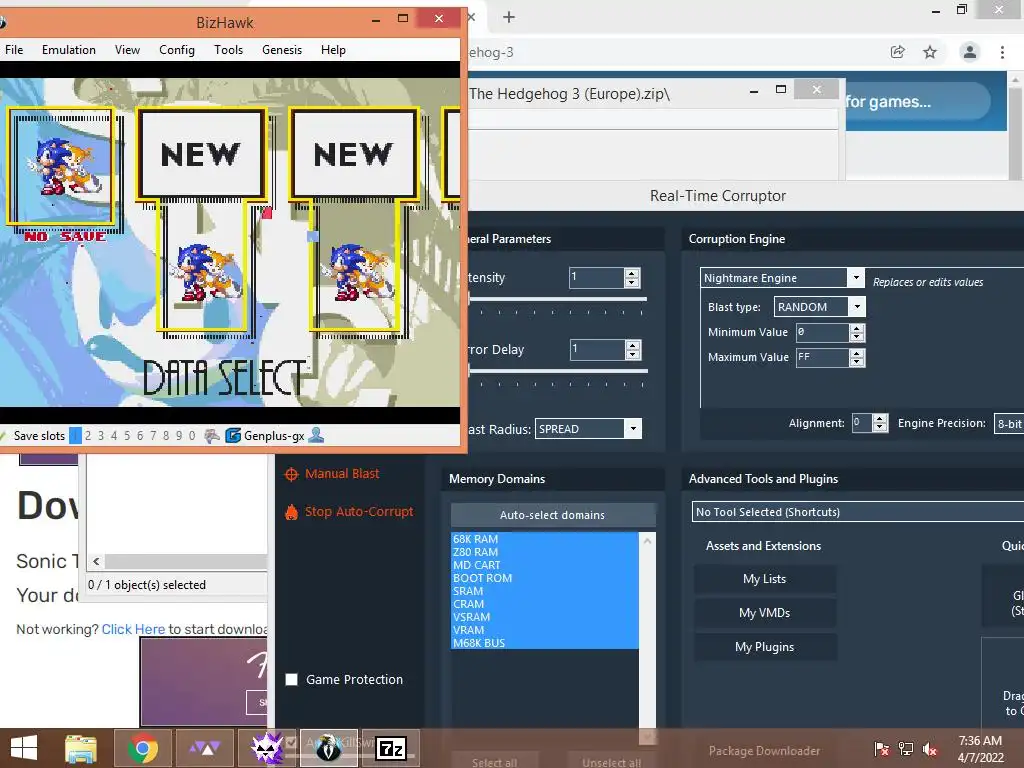
Task: Select 68K RAM in Memory Domains list
Action: tap(545, 539)
